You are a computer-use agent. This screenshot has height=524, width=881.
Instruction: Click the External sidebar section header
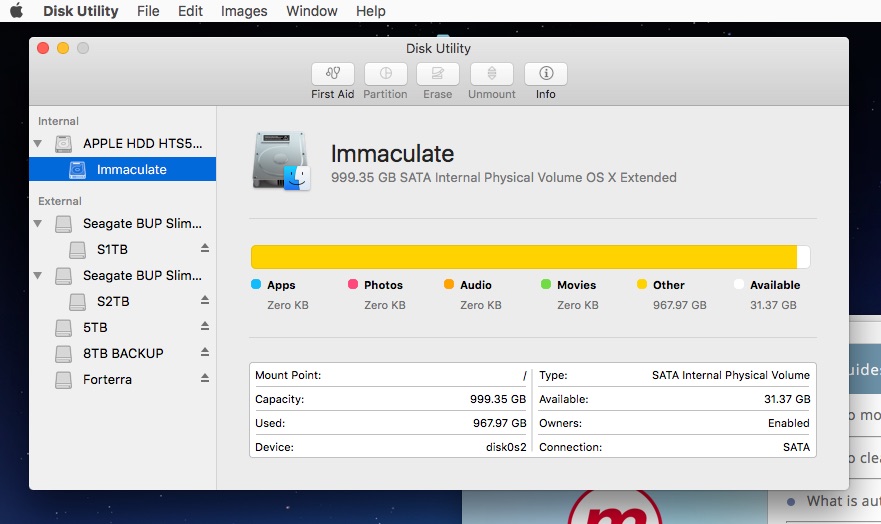click(60, 201)
